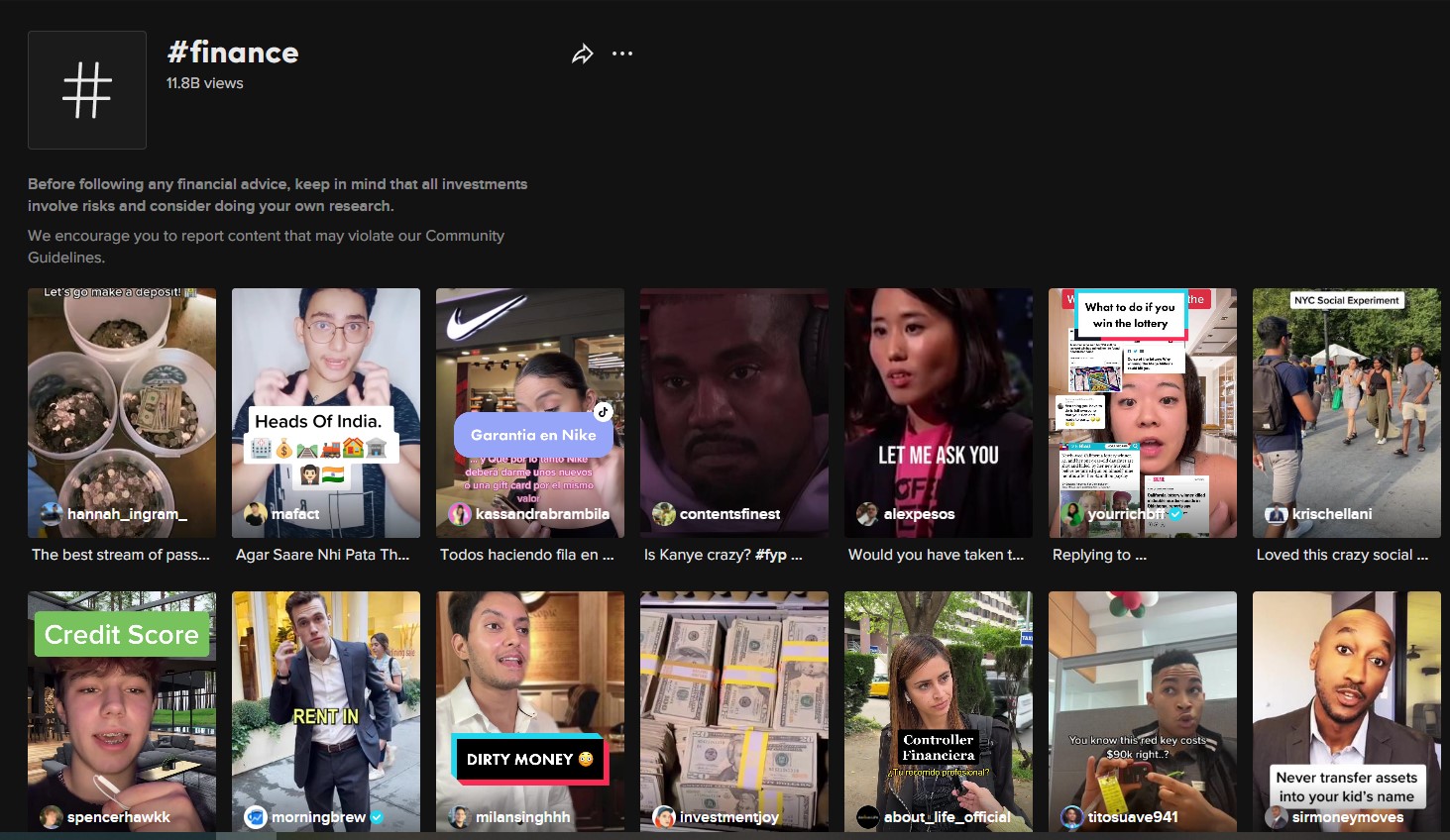Open the coin buckets deposit video
This screenshot has width=1450, height=840.
(x=122, y=413)
